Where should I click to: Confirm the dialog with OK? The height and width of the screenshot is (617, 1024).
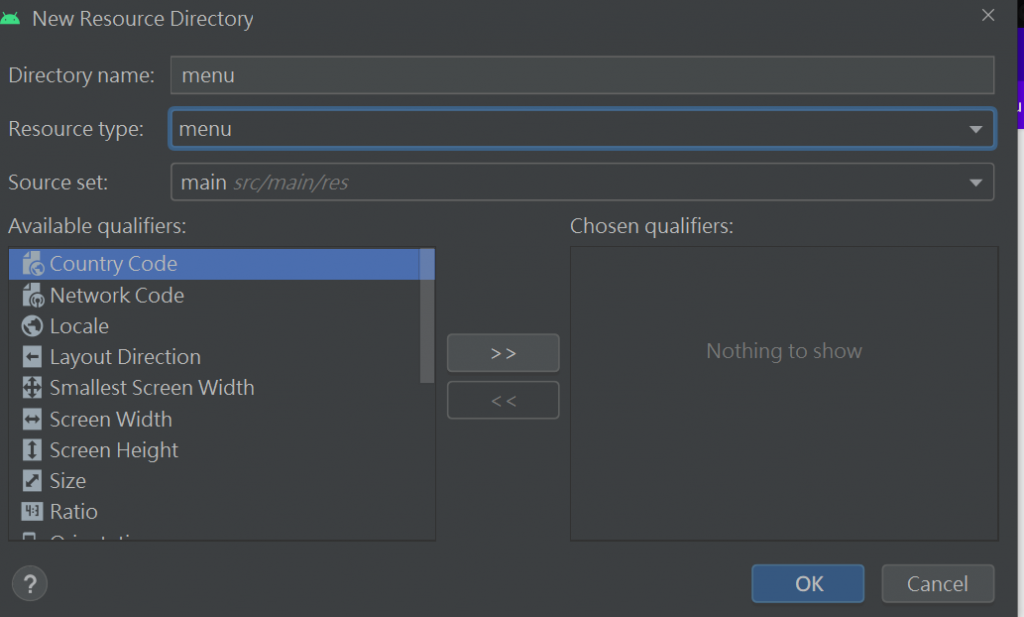808,584
